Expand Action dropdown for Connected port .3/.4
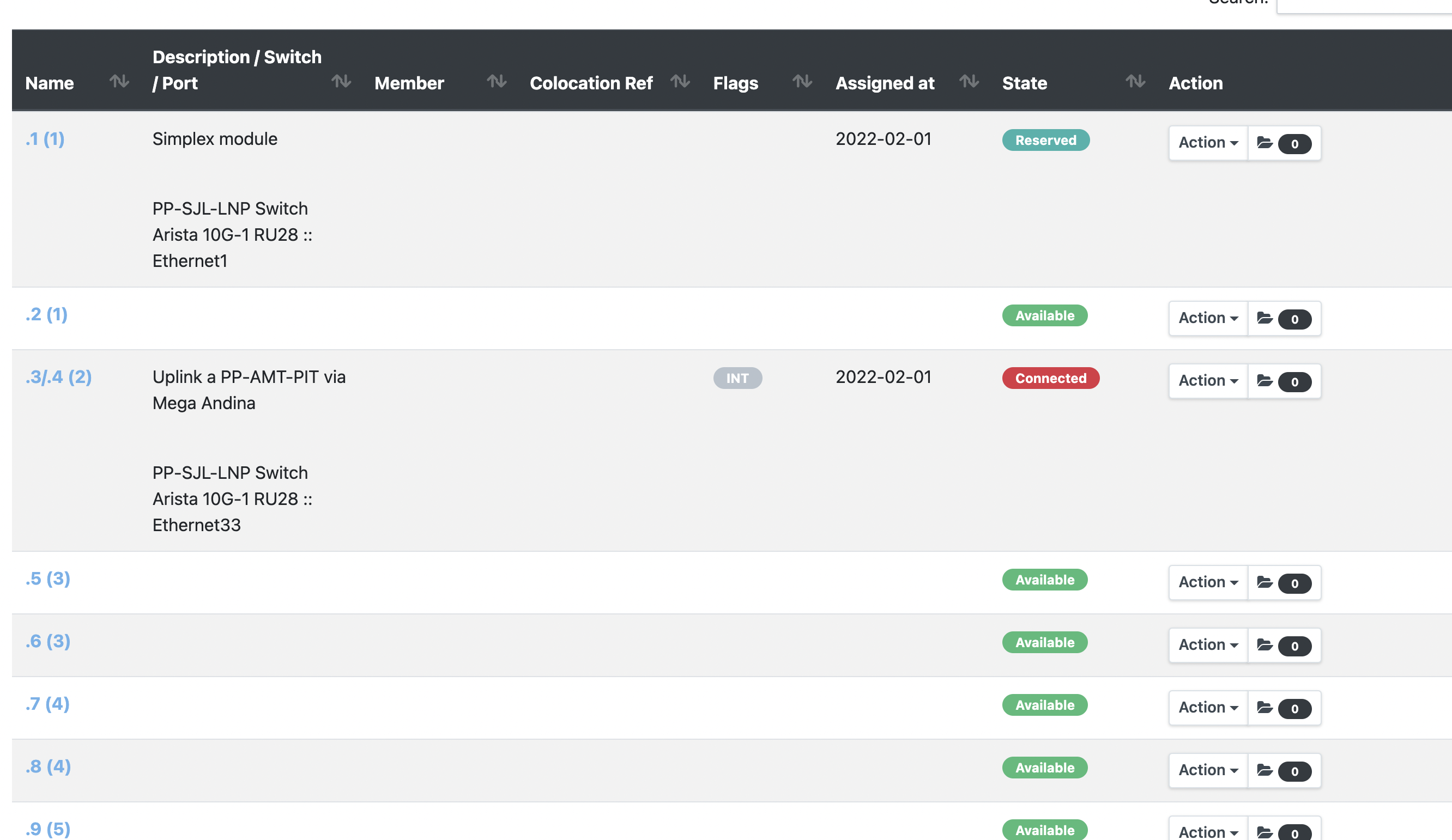Viewport: 1452px width, 840px height. [1208, 381]
